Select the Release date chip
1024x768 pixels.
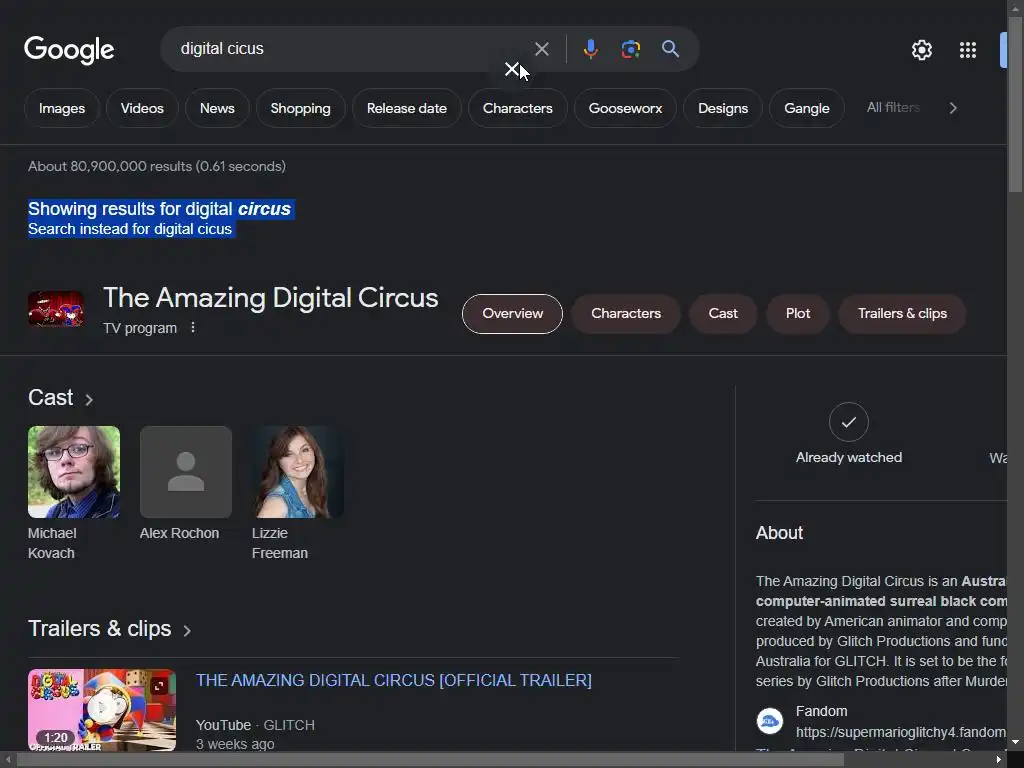tap(406, 108)
